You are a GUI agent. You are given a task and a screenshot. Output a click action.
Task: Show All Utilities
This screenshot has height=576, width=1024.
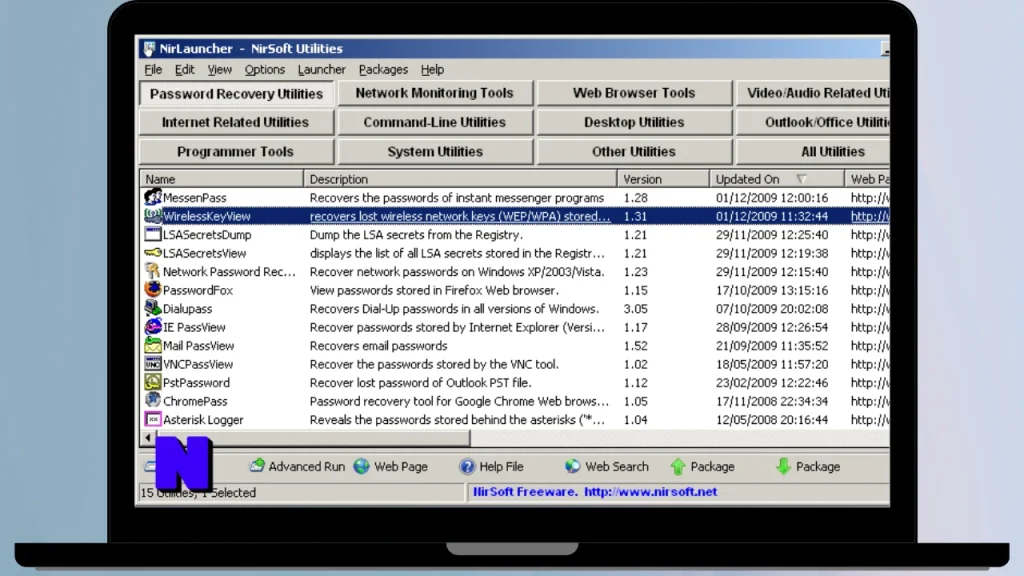point(813,152)
